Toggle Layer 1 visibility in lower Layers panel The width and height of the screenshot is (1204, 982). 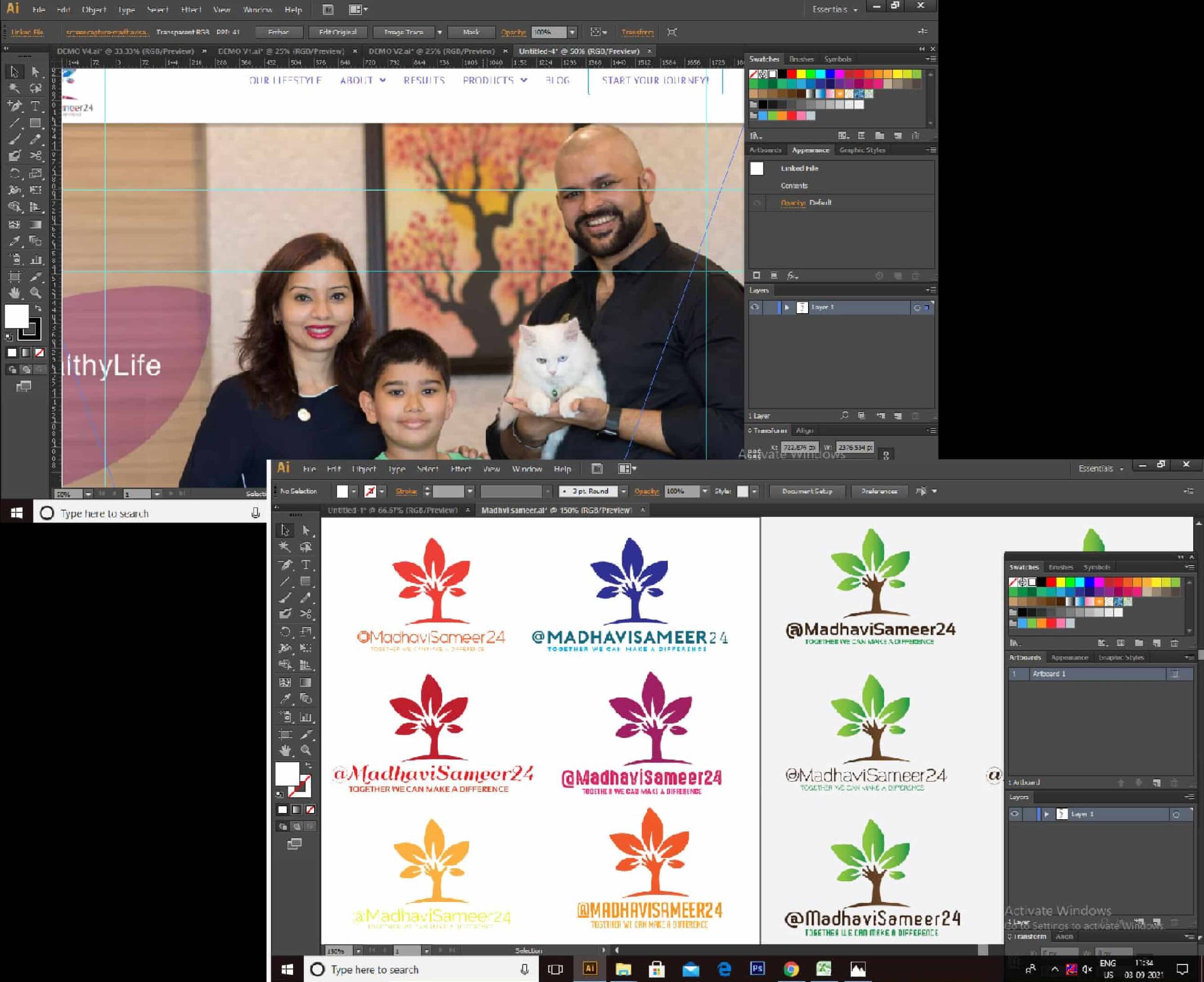point(1014,814)
